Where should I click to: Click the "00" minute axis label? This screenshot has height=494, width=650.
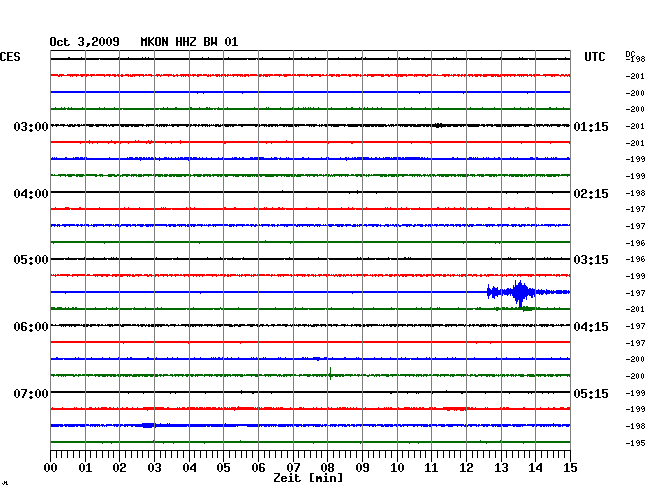coord(51,468)
